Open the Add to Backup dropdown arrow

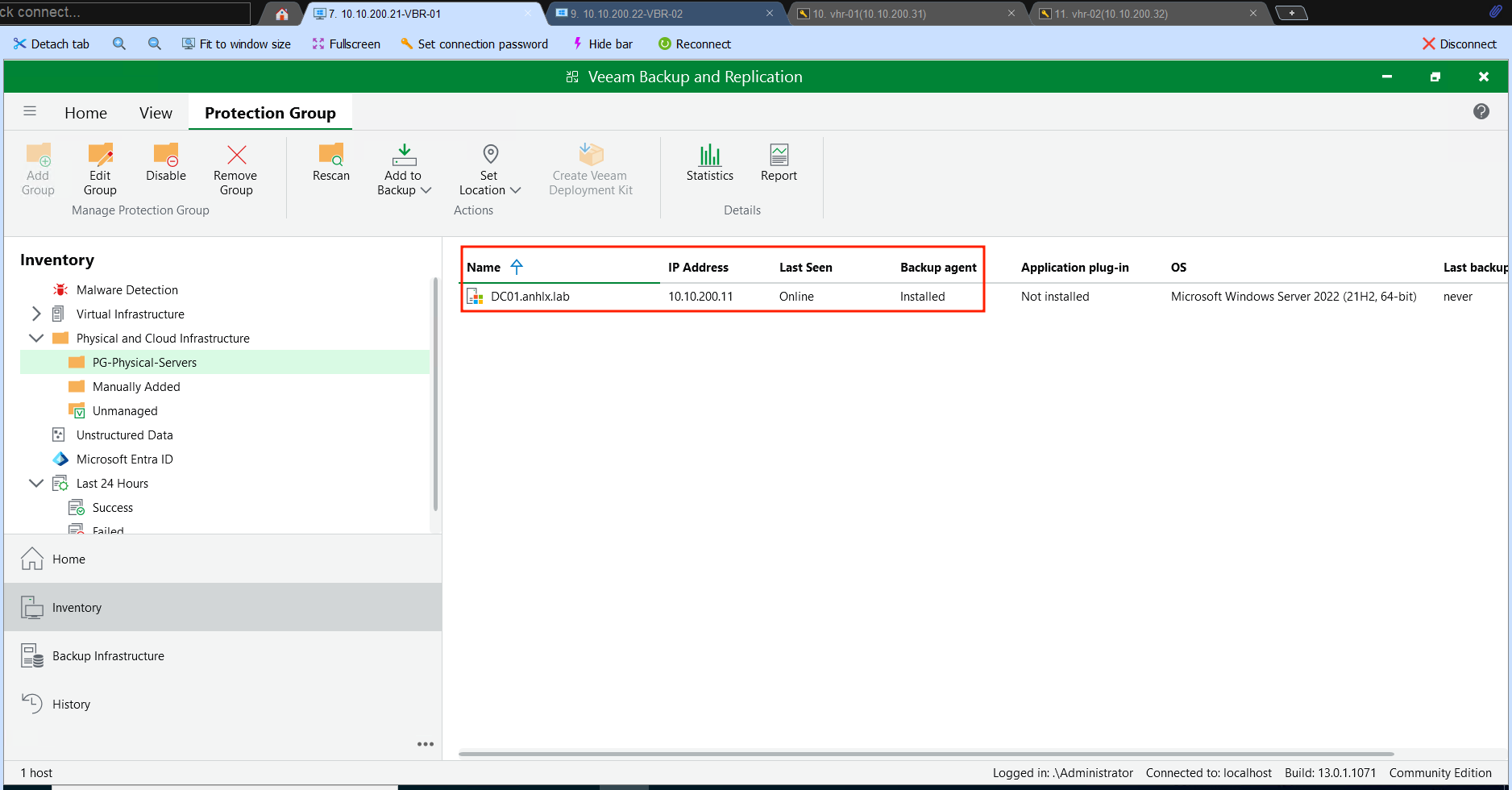click(426, 190)
